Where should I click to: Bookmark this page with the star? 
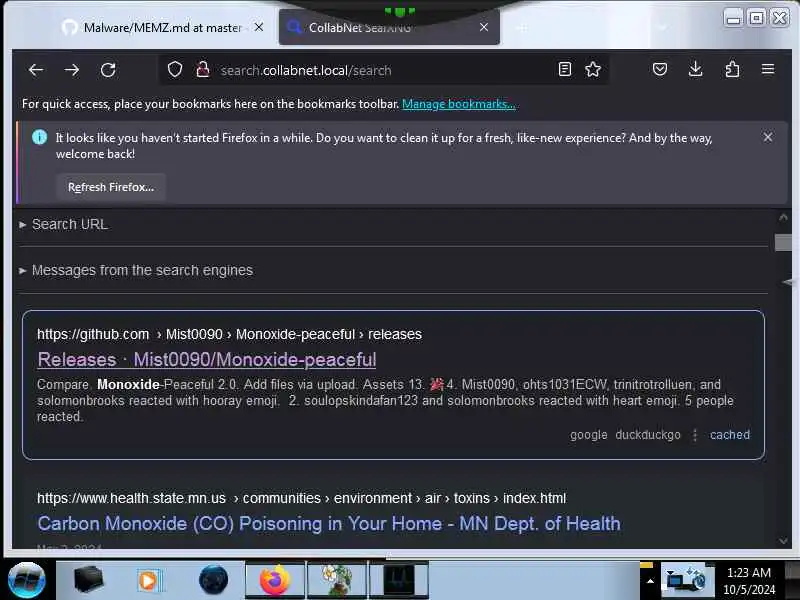[593, 69]
